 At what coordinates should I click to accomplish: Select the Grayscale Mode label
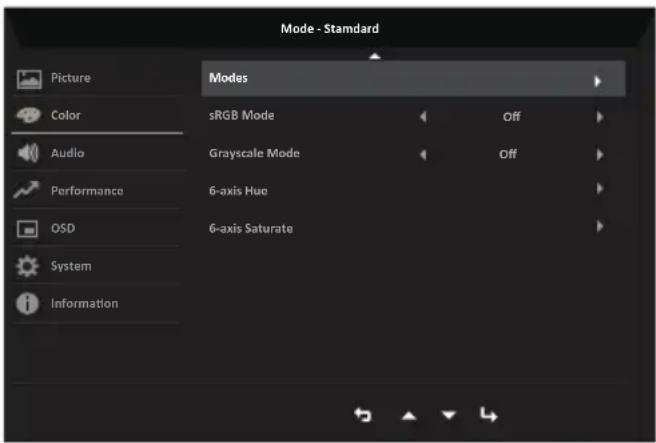point(254,153)
